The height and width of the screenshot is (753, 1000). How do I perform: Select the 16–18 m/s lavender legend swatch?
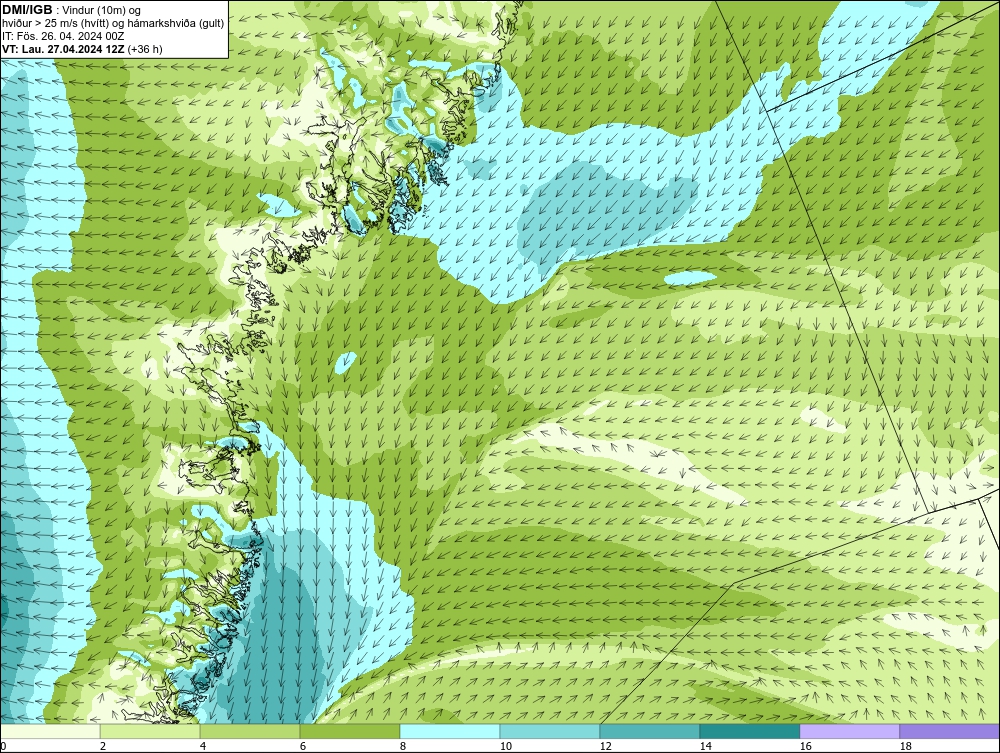coord(849,731)
